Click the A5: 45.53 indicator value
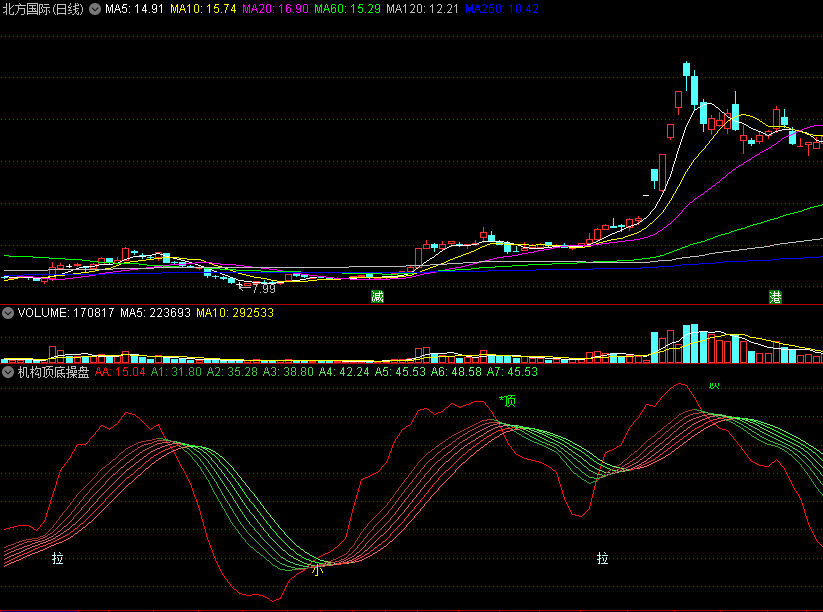Image resolution: width=823 pixels, height=612 pixels. 400,372
